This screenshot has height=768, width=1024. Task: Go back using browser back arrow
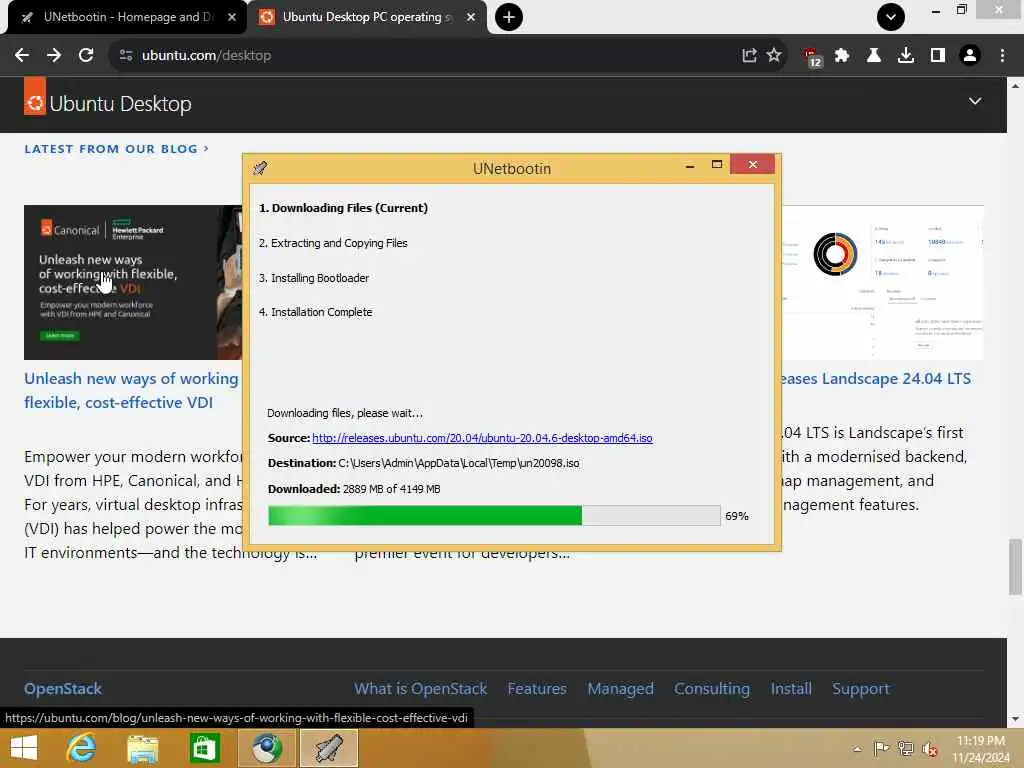pos(22,56)
